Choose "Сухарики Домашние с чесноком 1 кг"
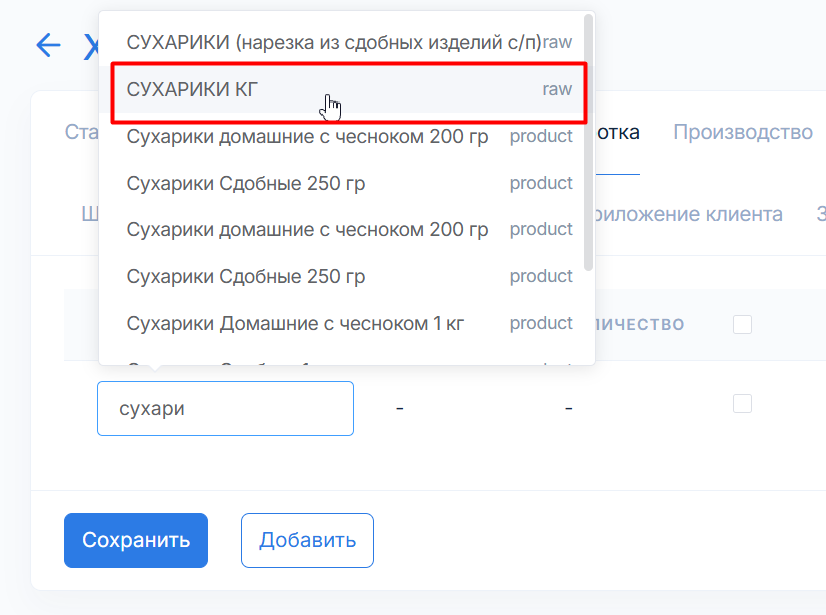 (x=295, y=323)
